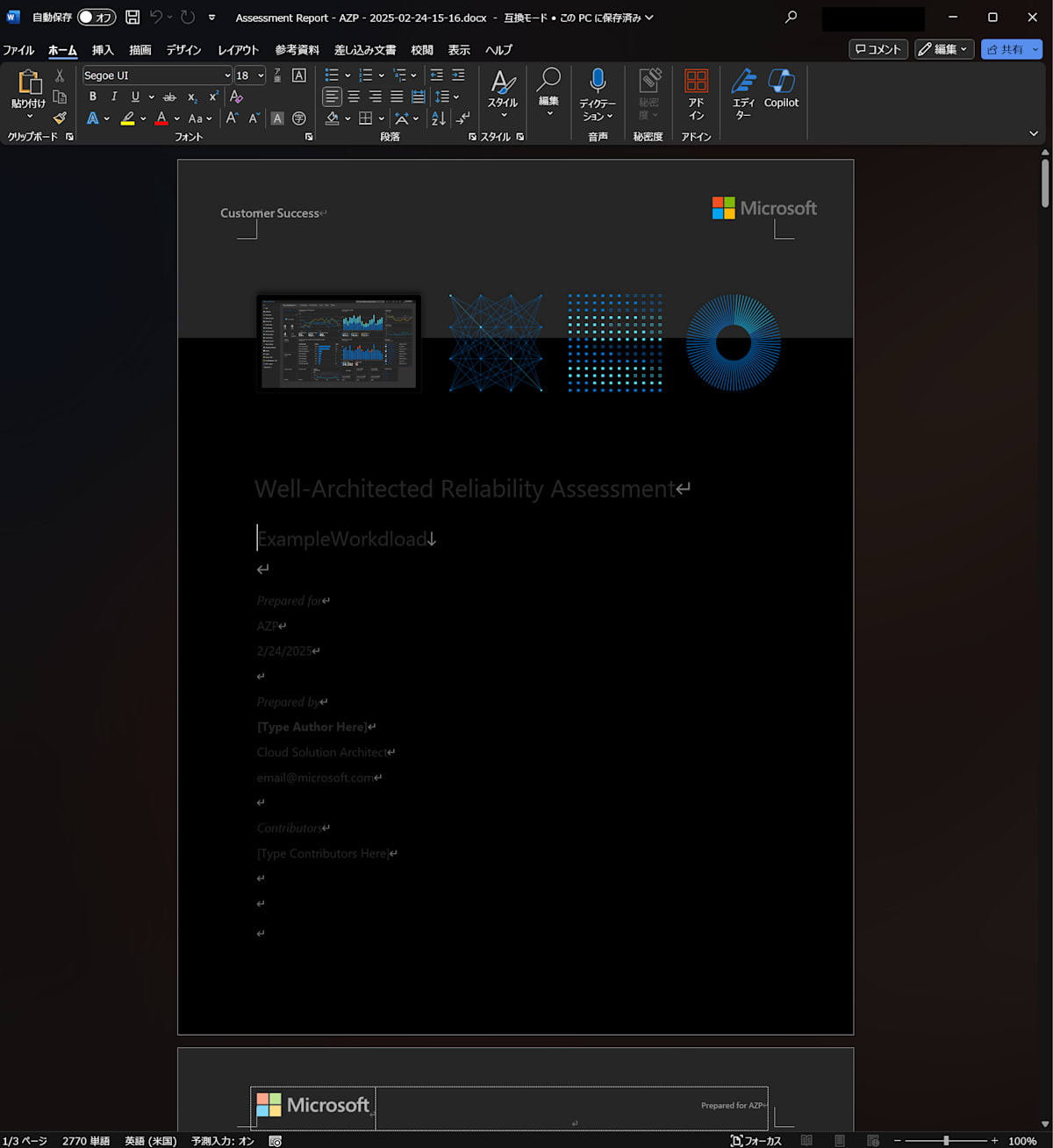Image resolution: width=1053 pixels, height=1148 pixels.
Task: Switch to the 挿入 tab
Action: [103, 50]
